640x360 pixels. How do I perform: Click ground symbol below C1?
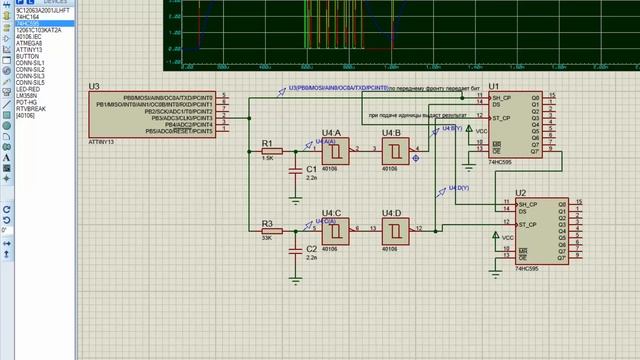click(x=295, y=200)
